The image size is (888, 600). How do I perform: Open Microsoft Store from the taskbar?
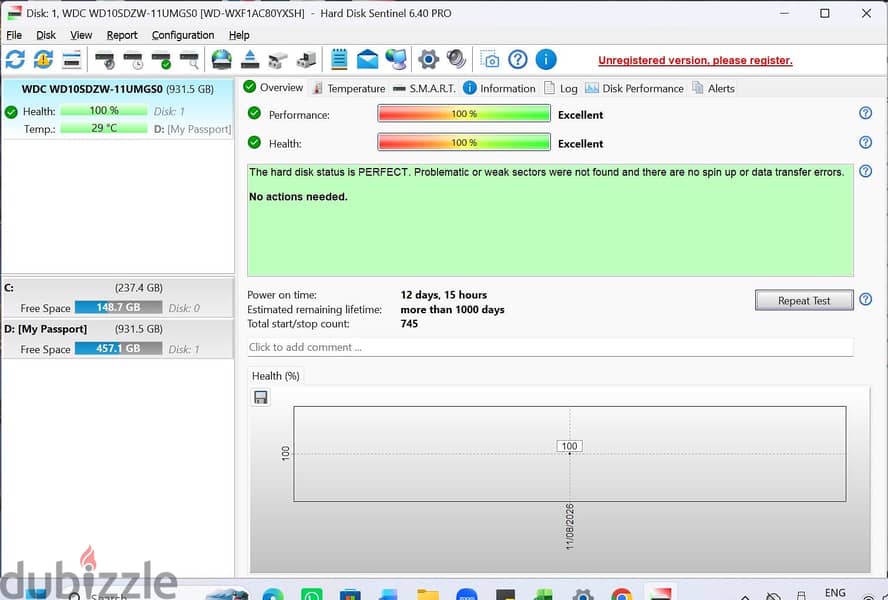[350, 595]
